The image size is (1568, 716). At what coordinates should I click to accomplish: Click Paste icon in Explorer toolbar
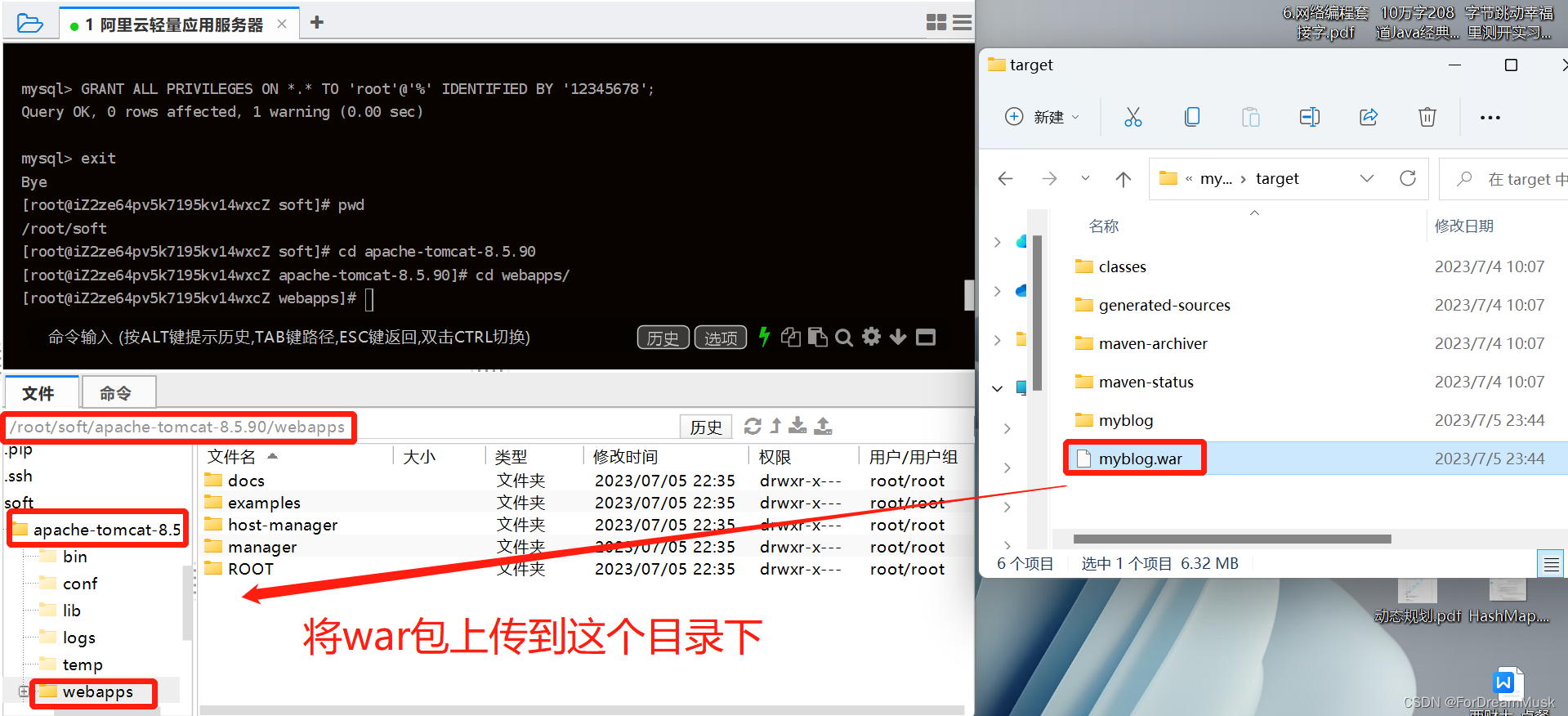point(1251,117)
